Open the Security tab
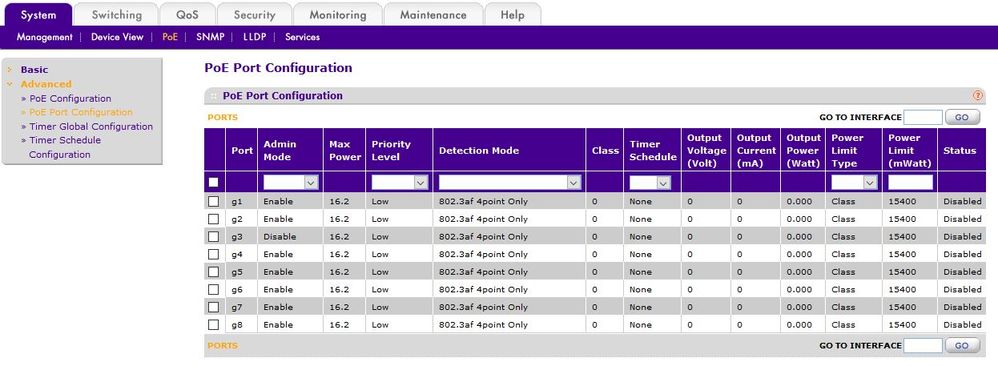Screen dimensions: 998x366 click(x=255, y=15)
